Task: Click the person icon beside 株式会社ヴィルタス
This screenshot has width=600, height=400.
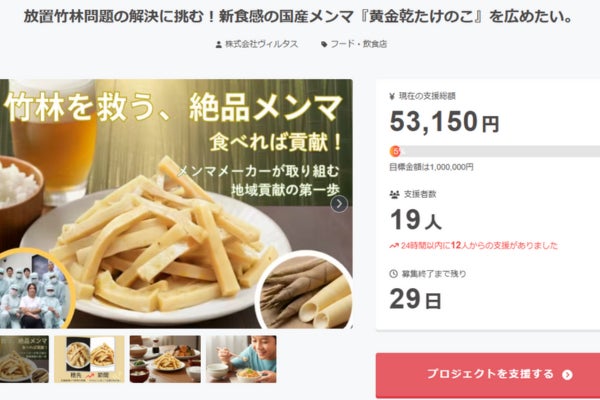Action: point(218,44)
